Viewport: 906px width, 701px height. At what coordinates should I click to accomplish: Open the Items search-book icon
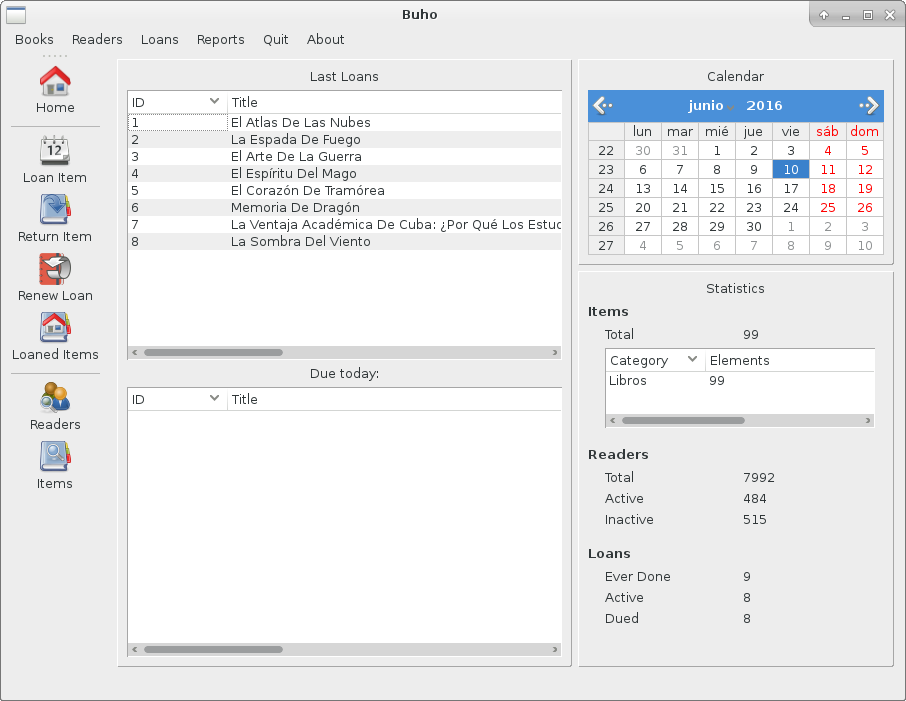(55, 457)
